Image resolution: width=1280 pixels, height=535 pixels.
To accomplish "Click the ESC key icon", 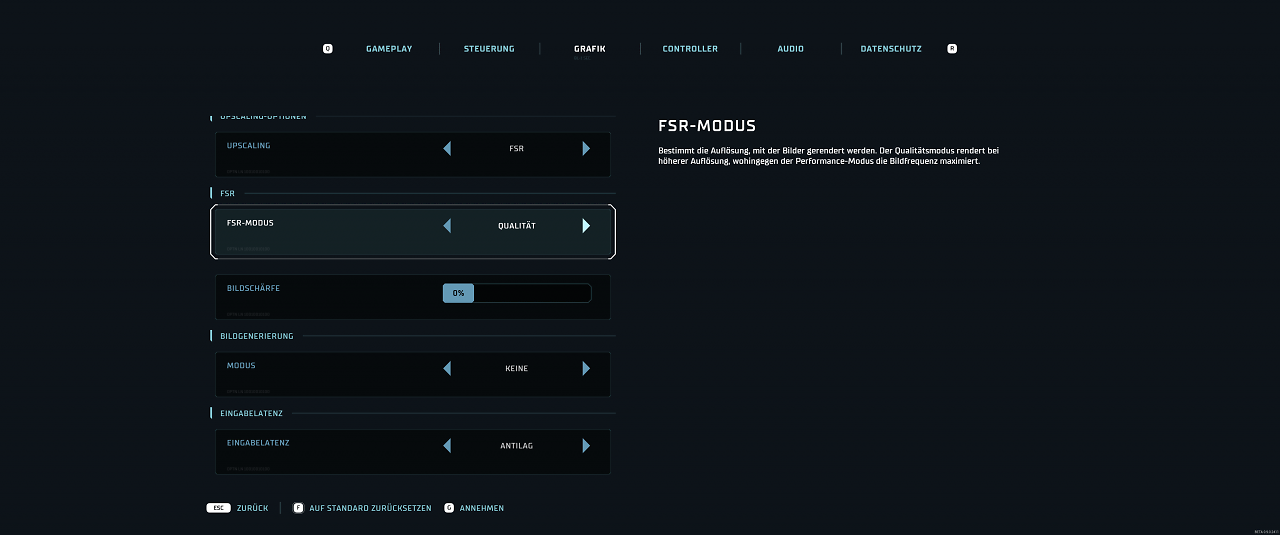I will [218, 508].
